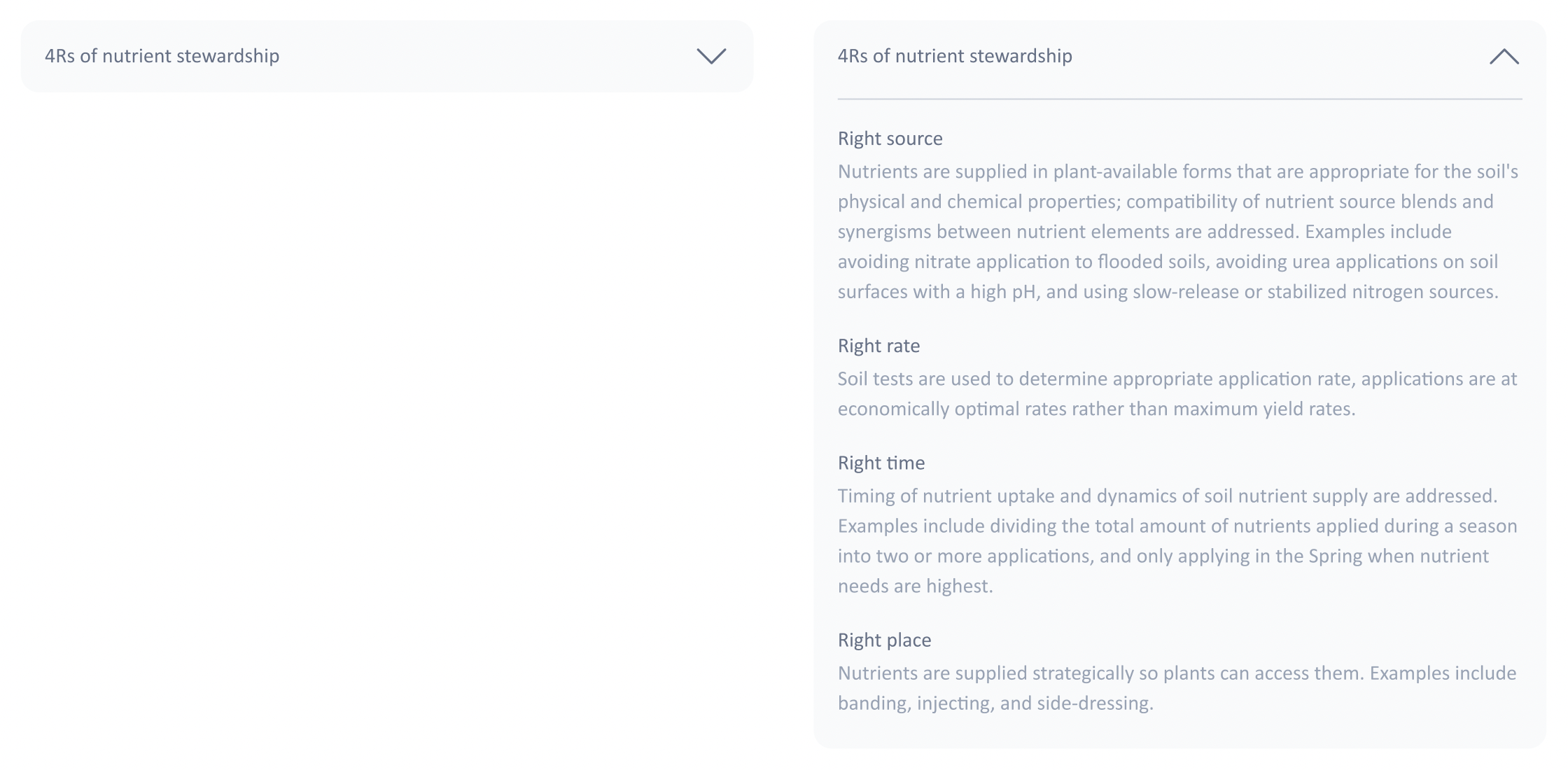The image size is (1568, 770).
Task: Click the line 'banding, injecting, and side-dressing.'
Action: 995,703
